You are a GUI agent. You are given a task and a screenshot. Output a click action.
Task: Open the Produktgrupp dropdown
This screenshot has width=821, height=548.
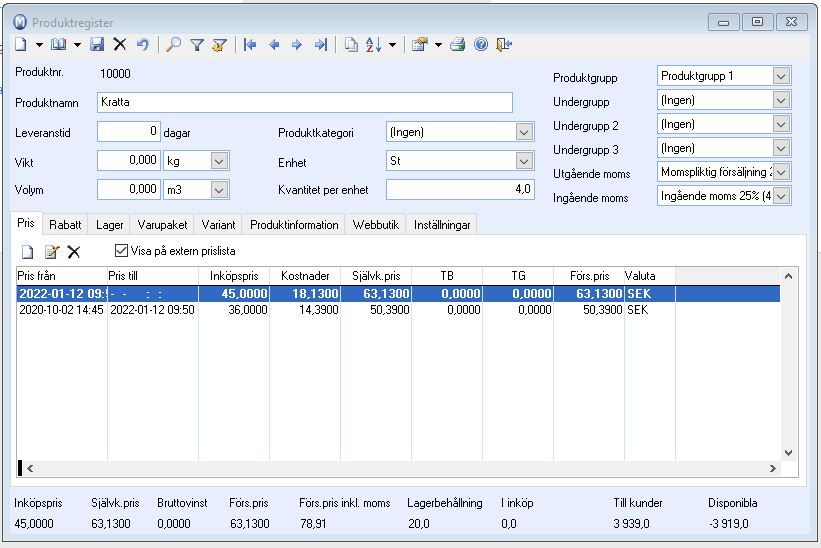(x=781, y=76)
